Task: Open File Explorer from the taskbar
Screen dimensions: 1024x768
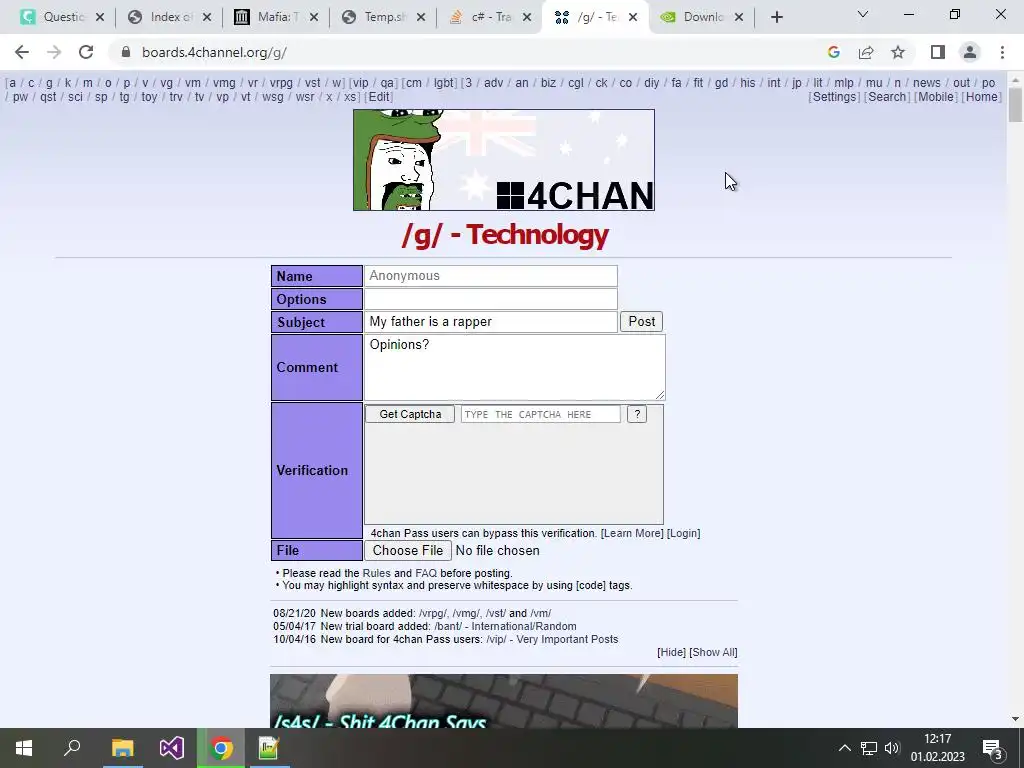Action: [122, 748]
